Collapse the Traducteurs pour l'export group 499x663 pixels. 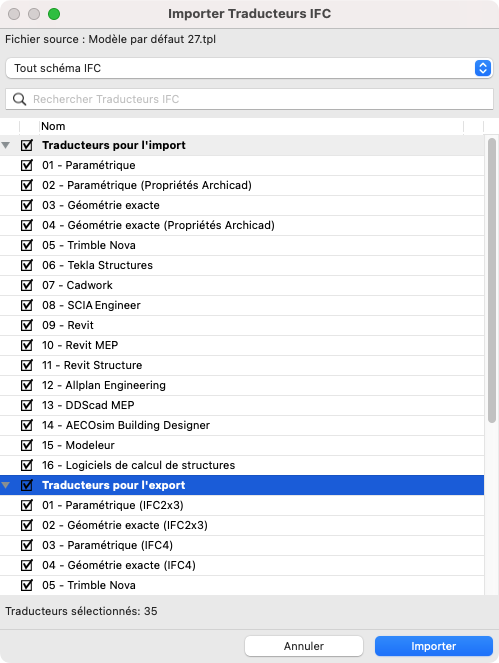click(6, 485)
